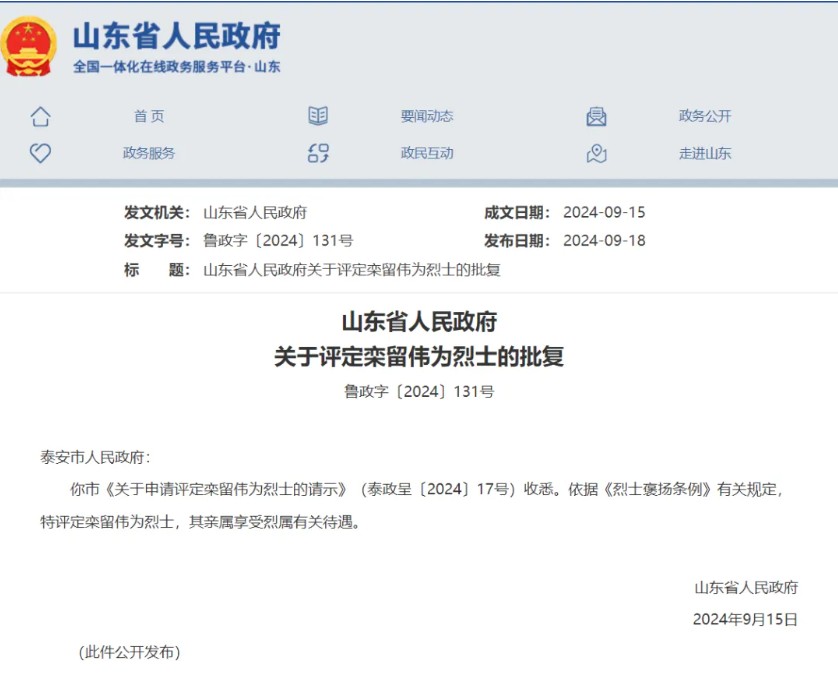Click the 山东省人民政府 site title
Viewport: 838px width, 700px height.
[176, 36]
